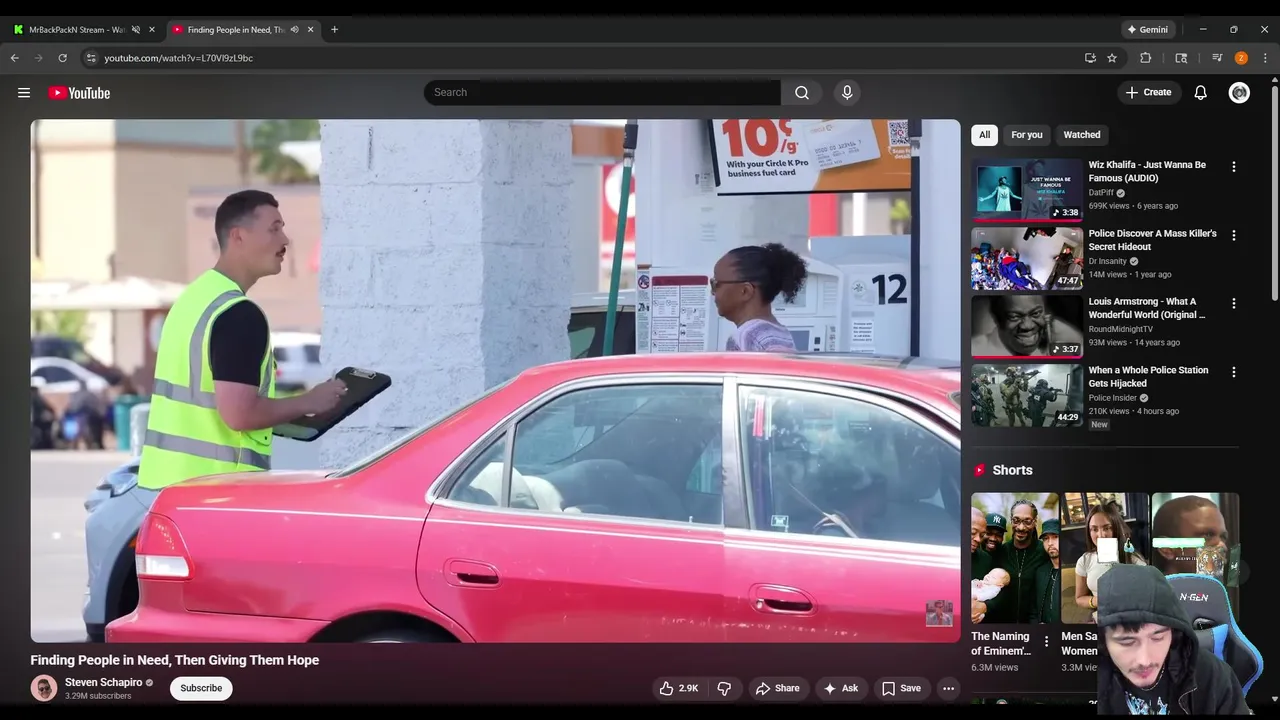Open more actions ellipsis under video
1280x720 pixels.
point(948,688)
